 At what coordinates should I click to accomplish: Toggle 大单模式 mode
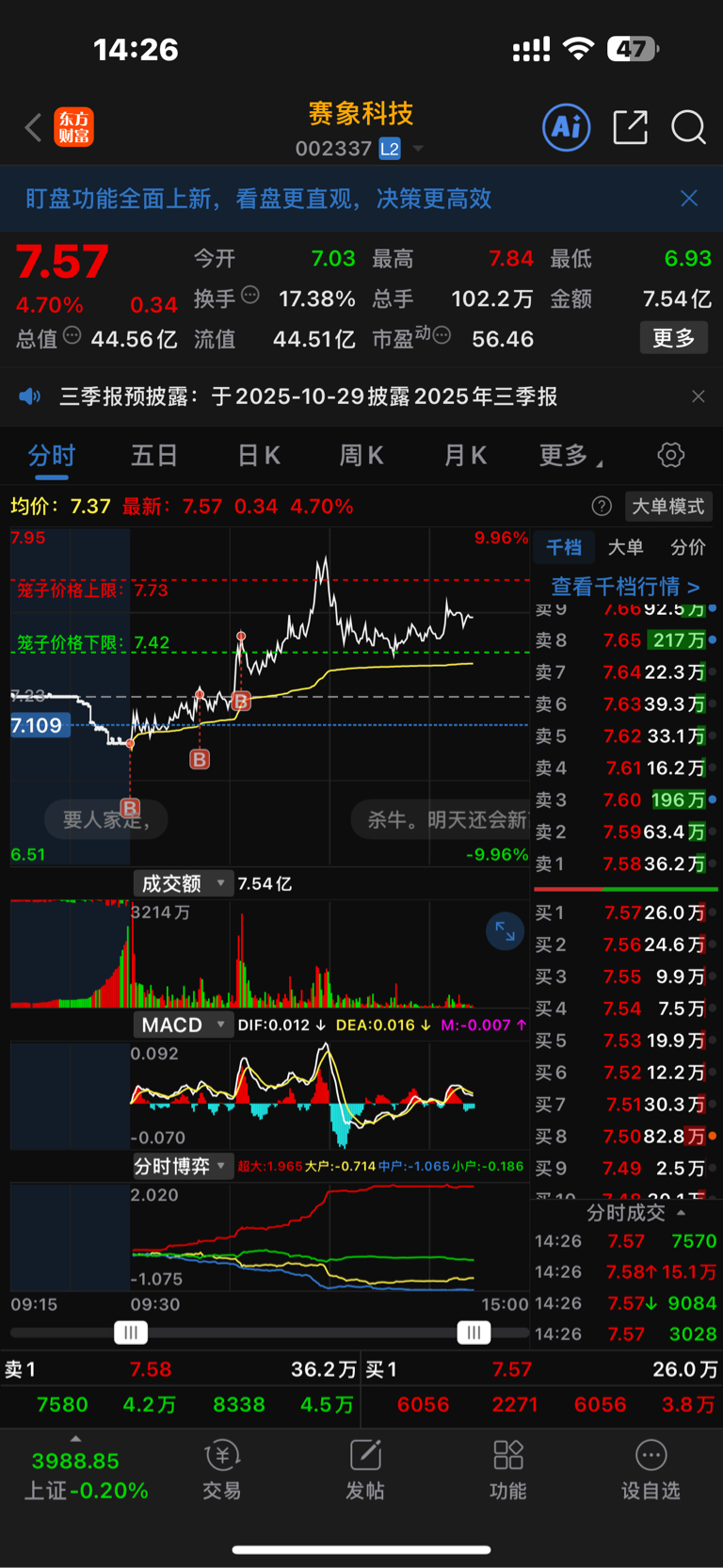tap(667, 506)
